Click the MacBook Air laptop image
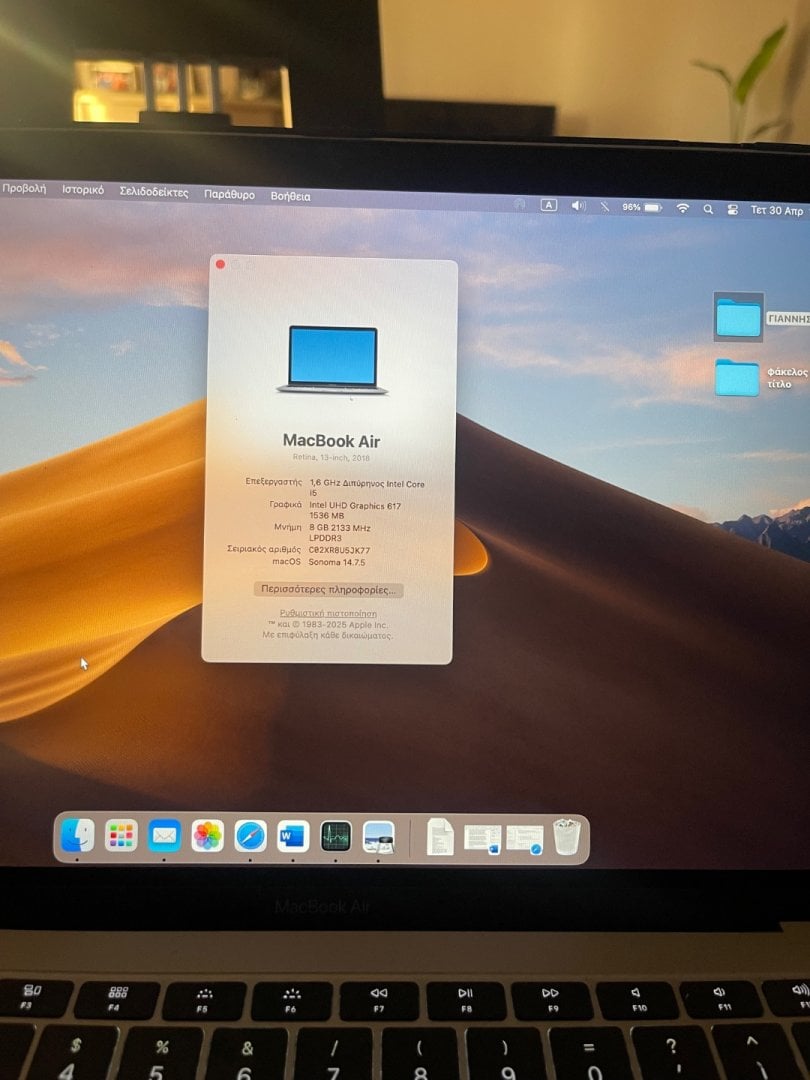Image resolution: width=810 pixels, height=1080 pixels. pos(333,360)
